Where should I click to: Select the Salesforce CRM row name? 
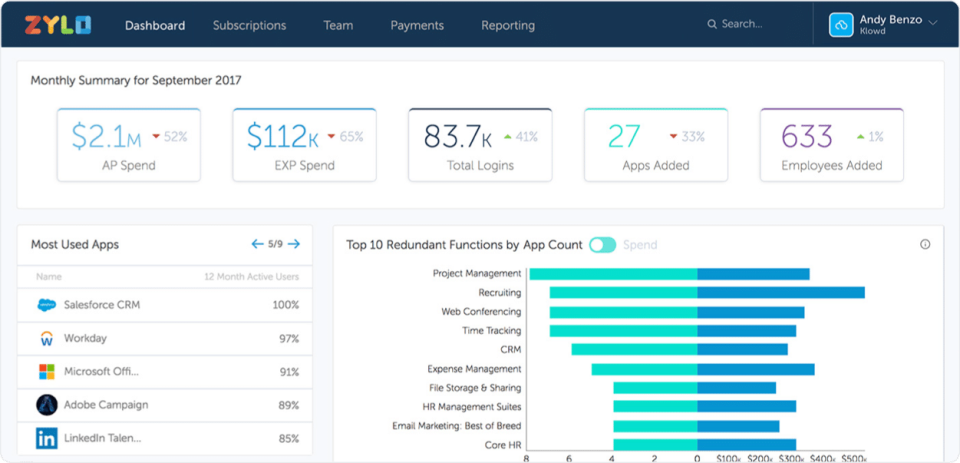click(102, 304)
